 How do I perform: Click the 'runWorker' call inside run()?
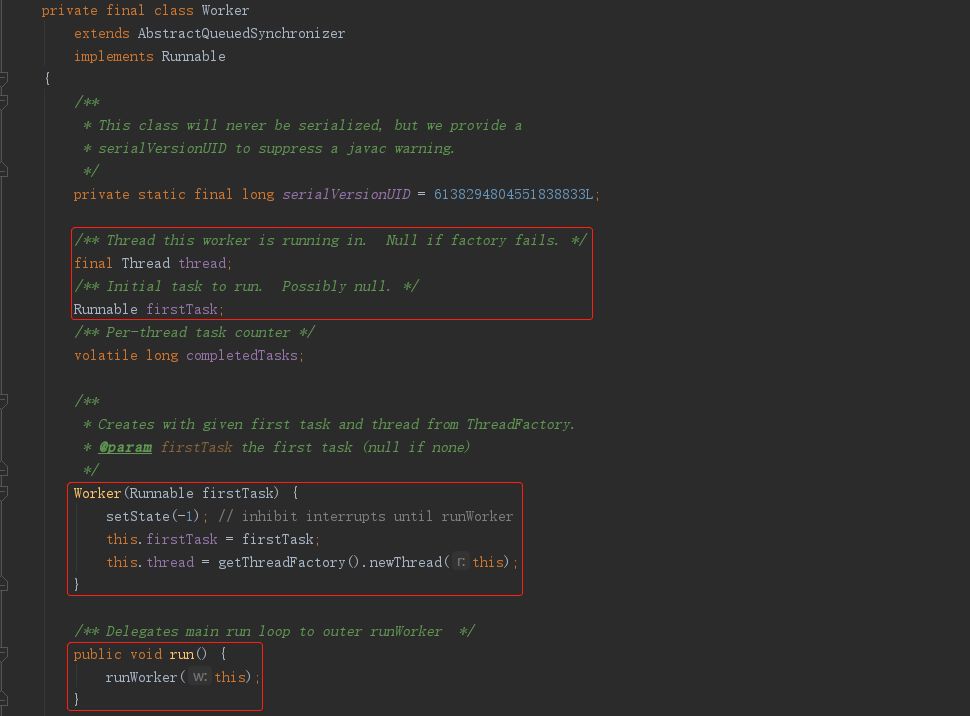(x=141, y=677)
